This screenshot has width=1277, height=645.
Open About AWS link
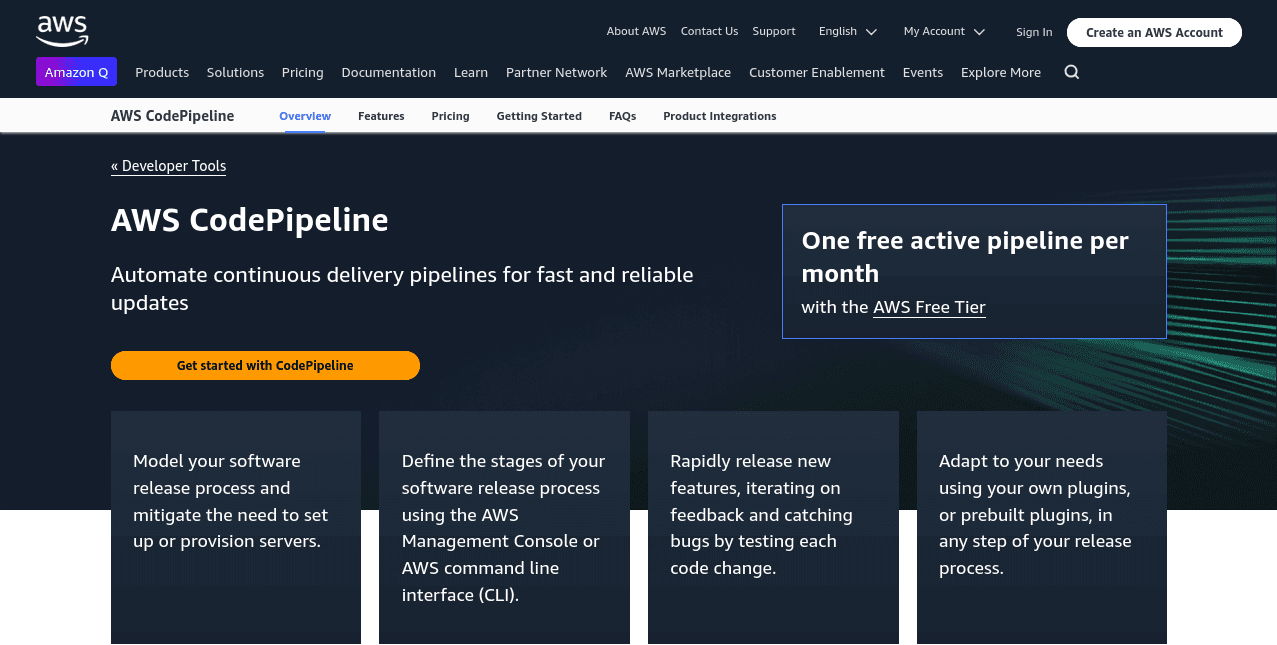coord(636,31)
